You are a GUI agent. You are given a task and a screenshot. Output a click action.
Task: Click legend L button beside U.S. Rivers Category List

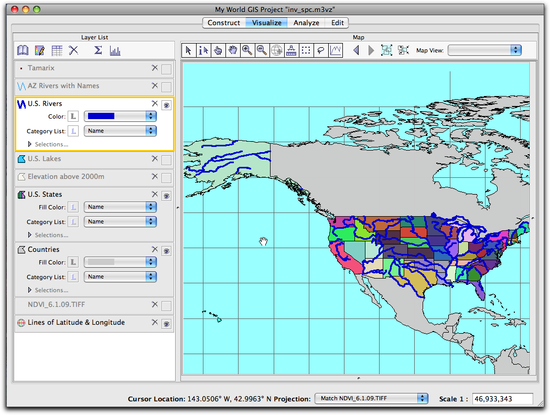click(x=73, y=131)
